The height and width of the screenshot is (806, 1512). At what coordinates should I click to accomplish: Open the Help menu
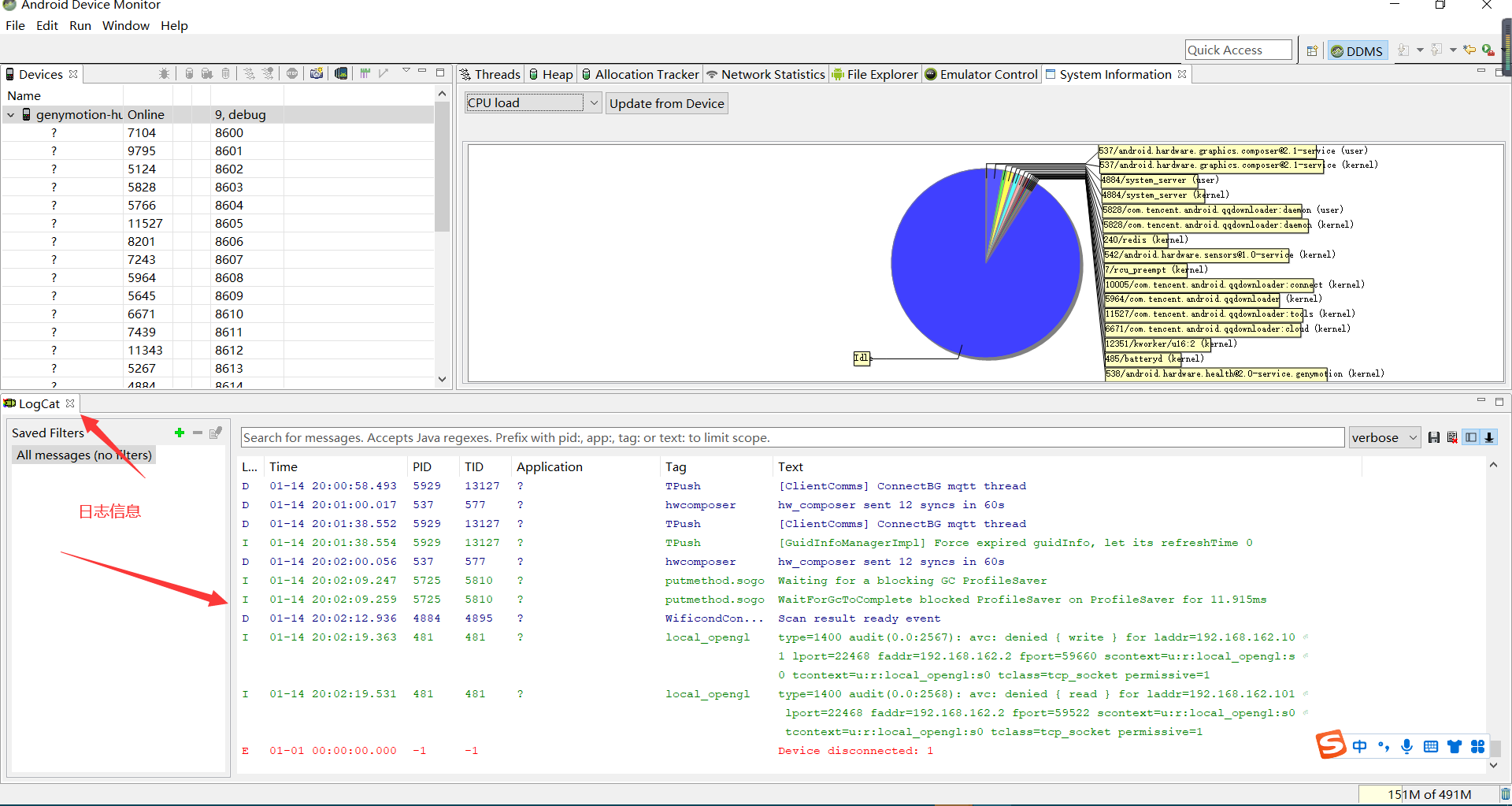(x=174, y=25)
